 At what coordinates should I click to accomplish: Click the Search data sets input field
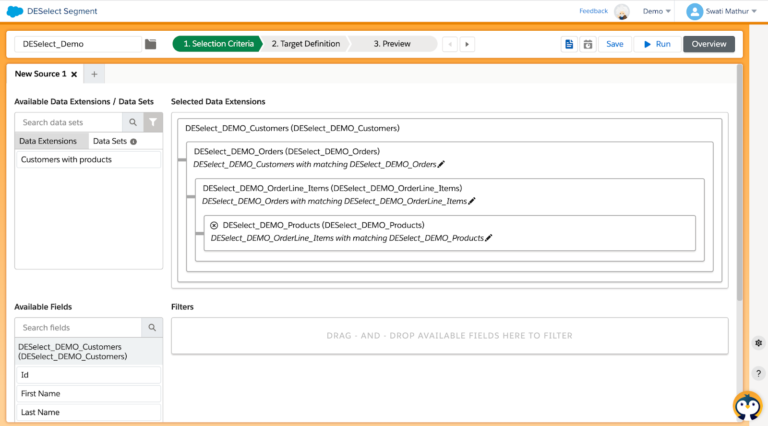pos(69,122)
